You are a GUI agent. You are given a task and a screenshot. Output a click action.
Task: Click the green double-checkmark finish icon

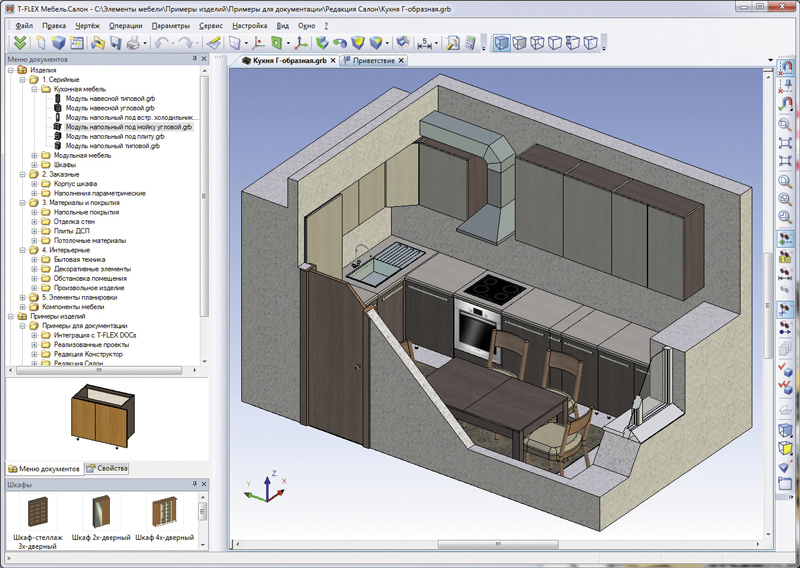coord(20,42)
